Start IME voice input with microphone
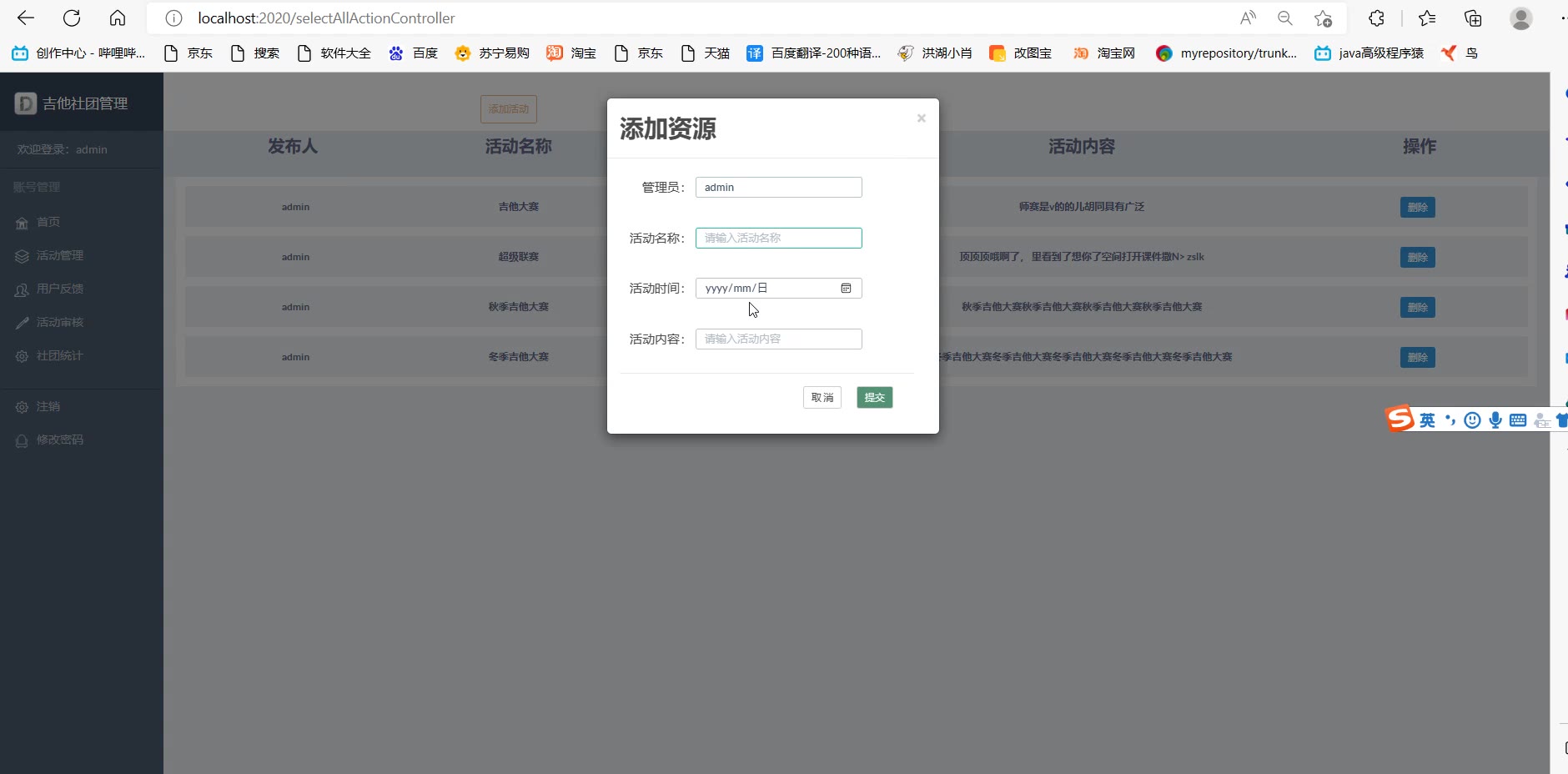 coord(1495,420)
